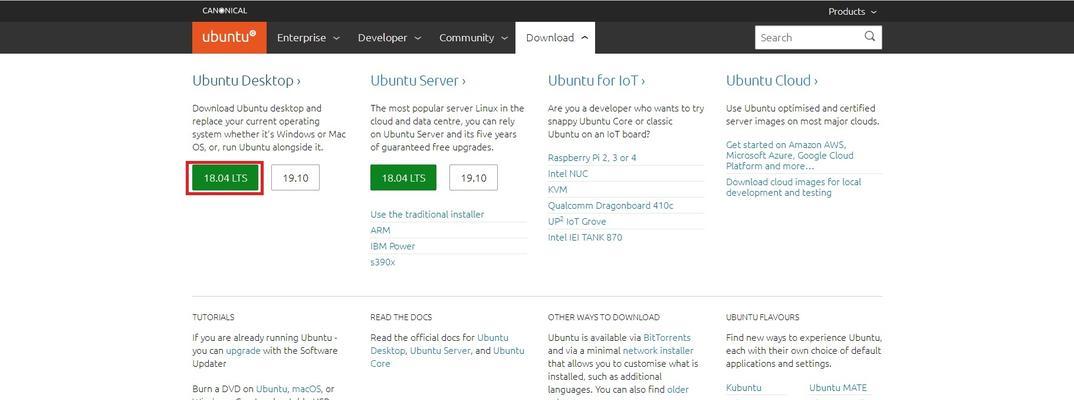Click the search magnifier icon
This screenshot has width=1074, height=400.
coord(870,37)
